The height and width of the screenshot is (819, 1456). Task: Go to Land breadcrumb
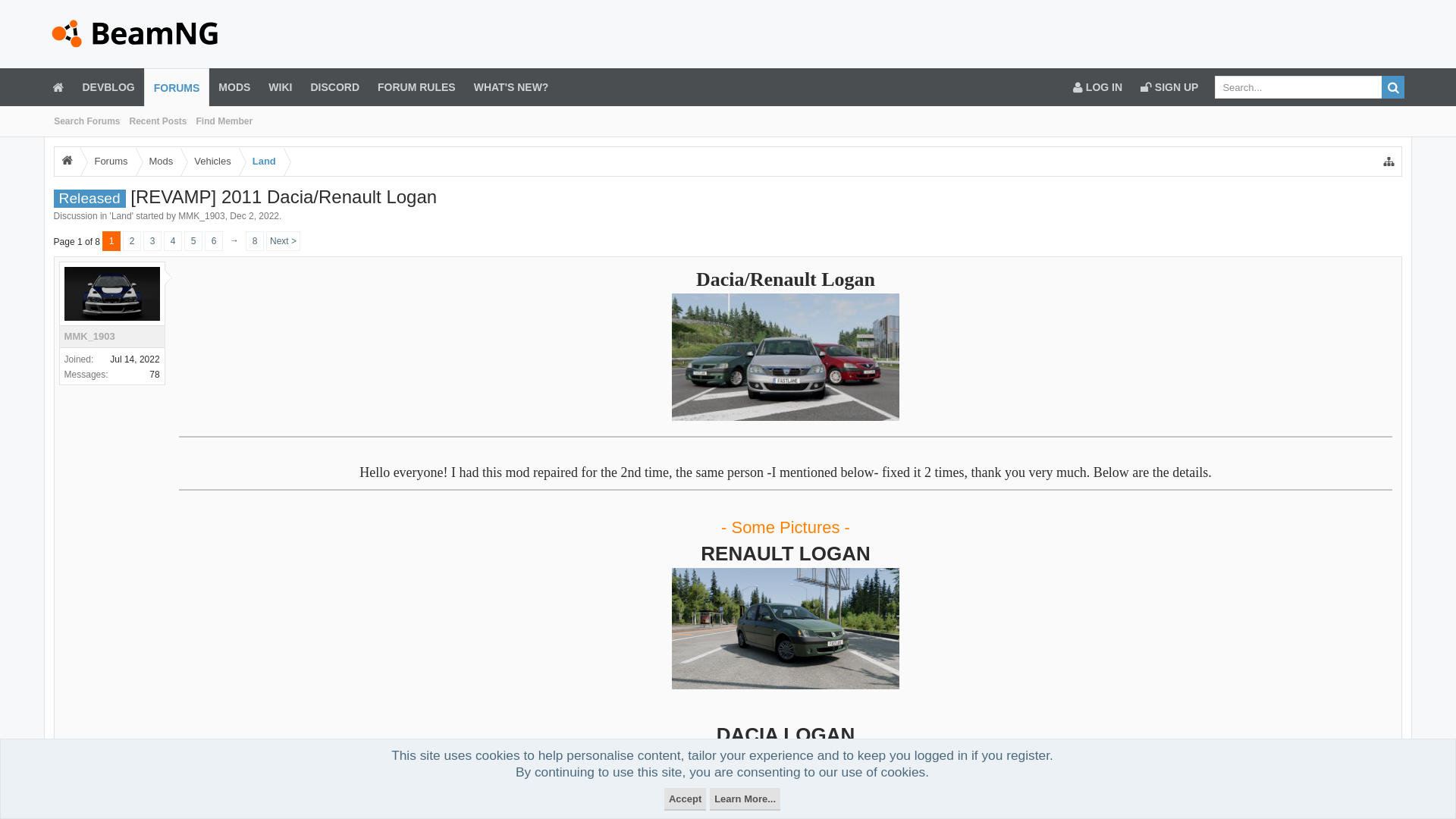point(264,161)
